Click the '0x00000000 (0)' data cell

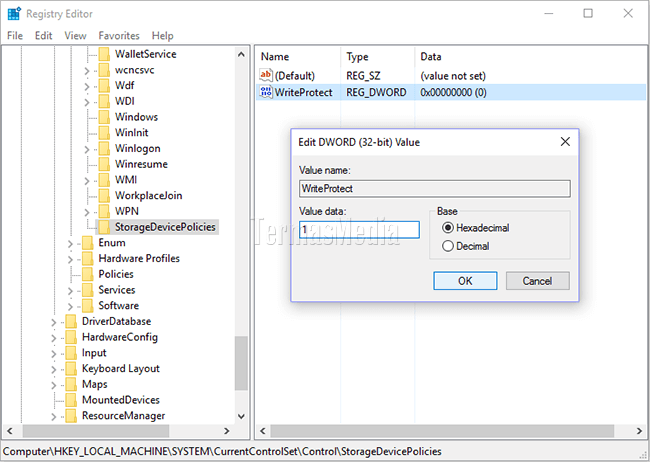454,92
